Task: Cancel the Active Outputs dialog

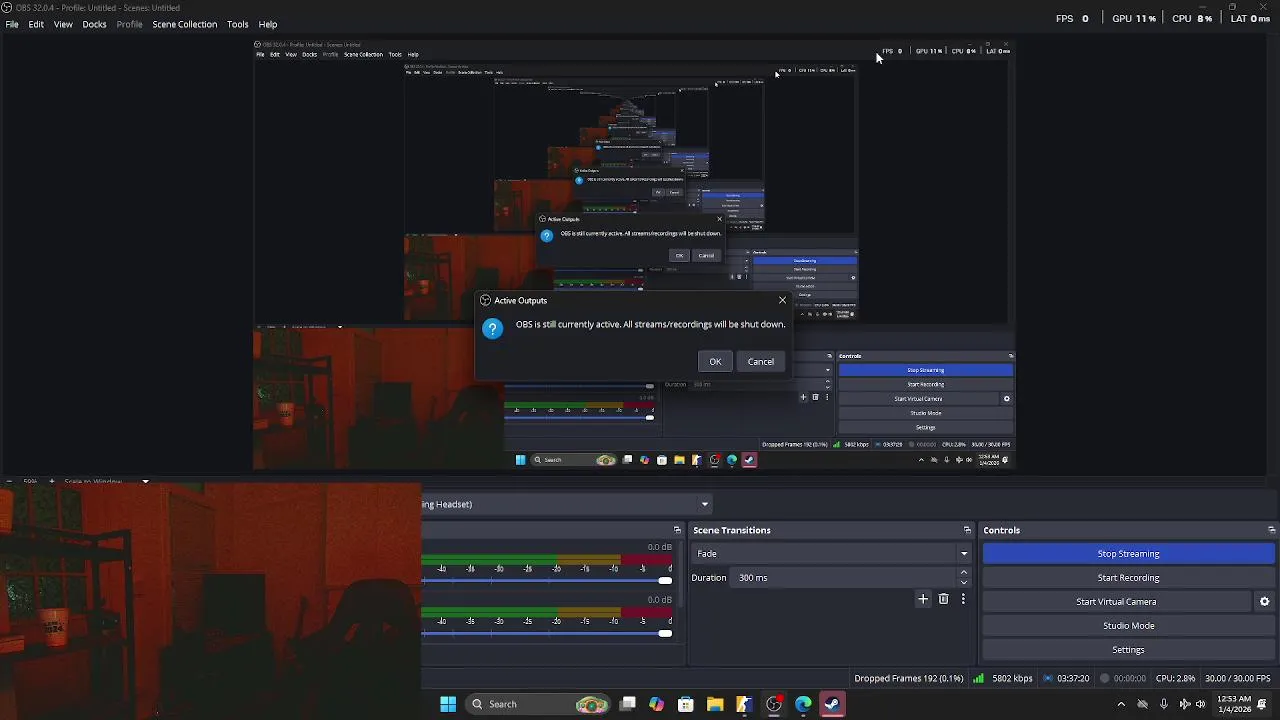Action: point(761,361)
